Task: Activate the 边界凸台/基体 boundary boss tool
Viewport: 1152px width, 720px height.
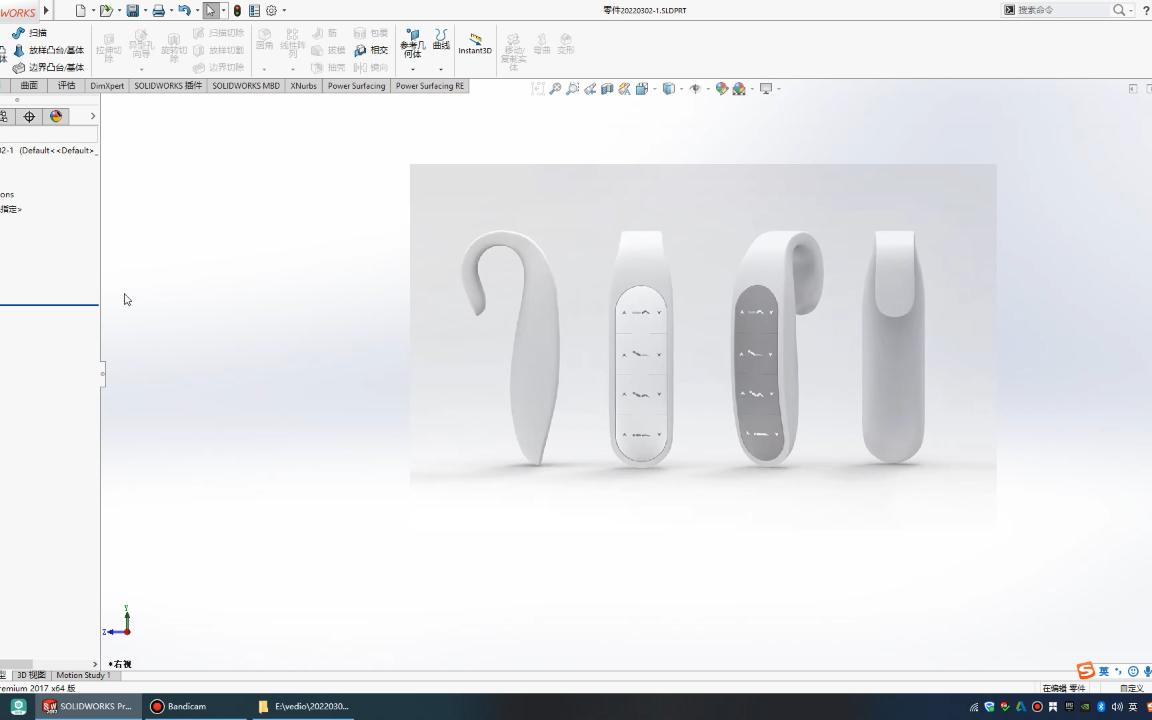Action: (x=50, y=66)
